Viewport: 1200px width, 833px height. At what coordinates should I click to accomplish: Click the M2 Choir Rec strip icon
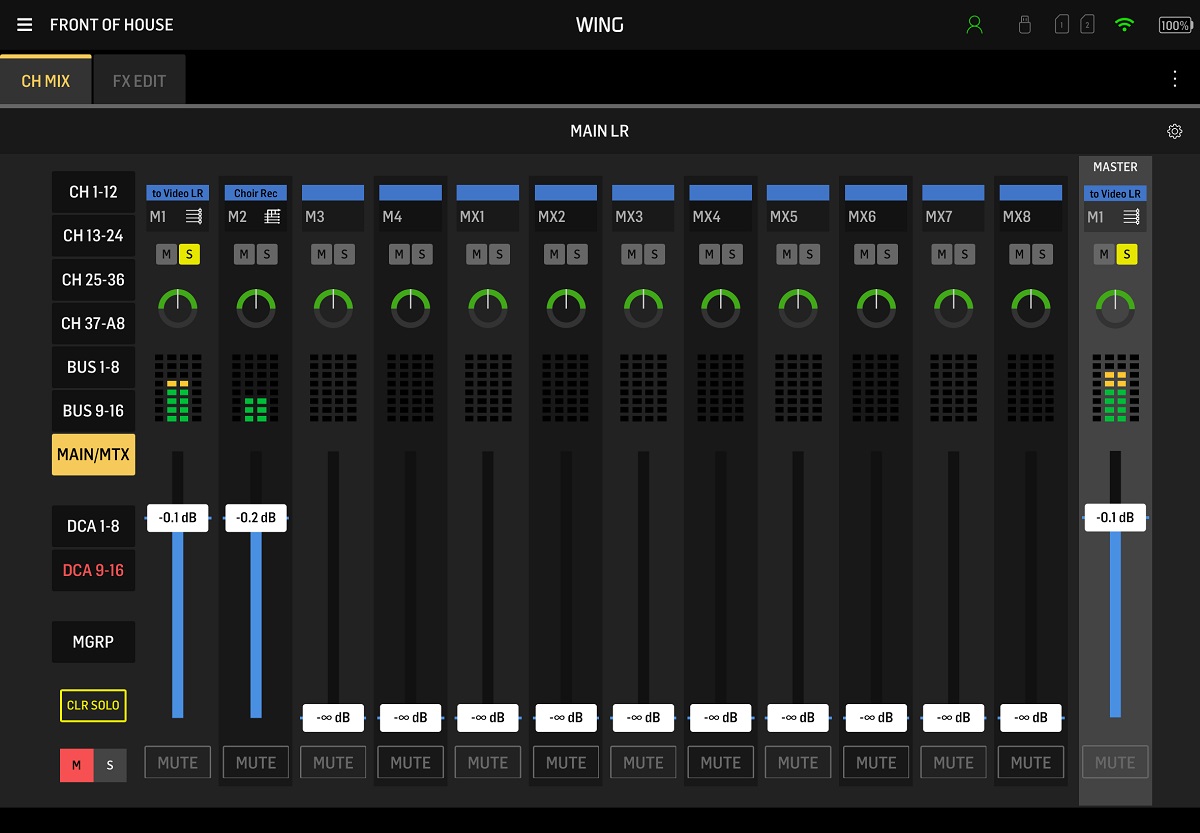pos(272,216)
